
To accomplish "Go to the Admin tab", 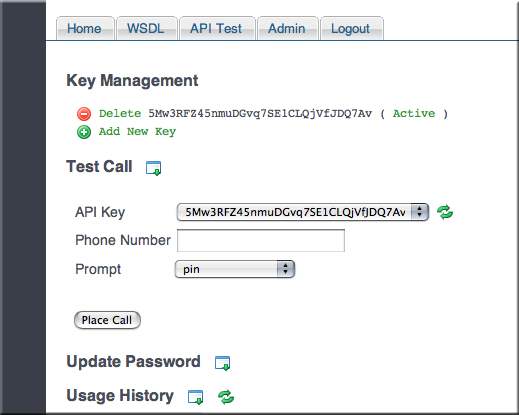I will click(288, 29).
